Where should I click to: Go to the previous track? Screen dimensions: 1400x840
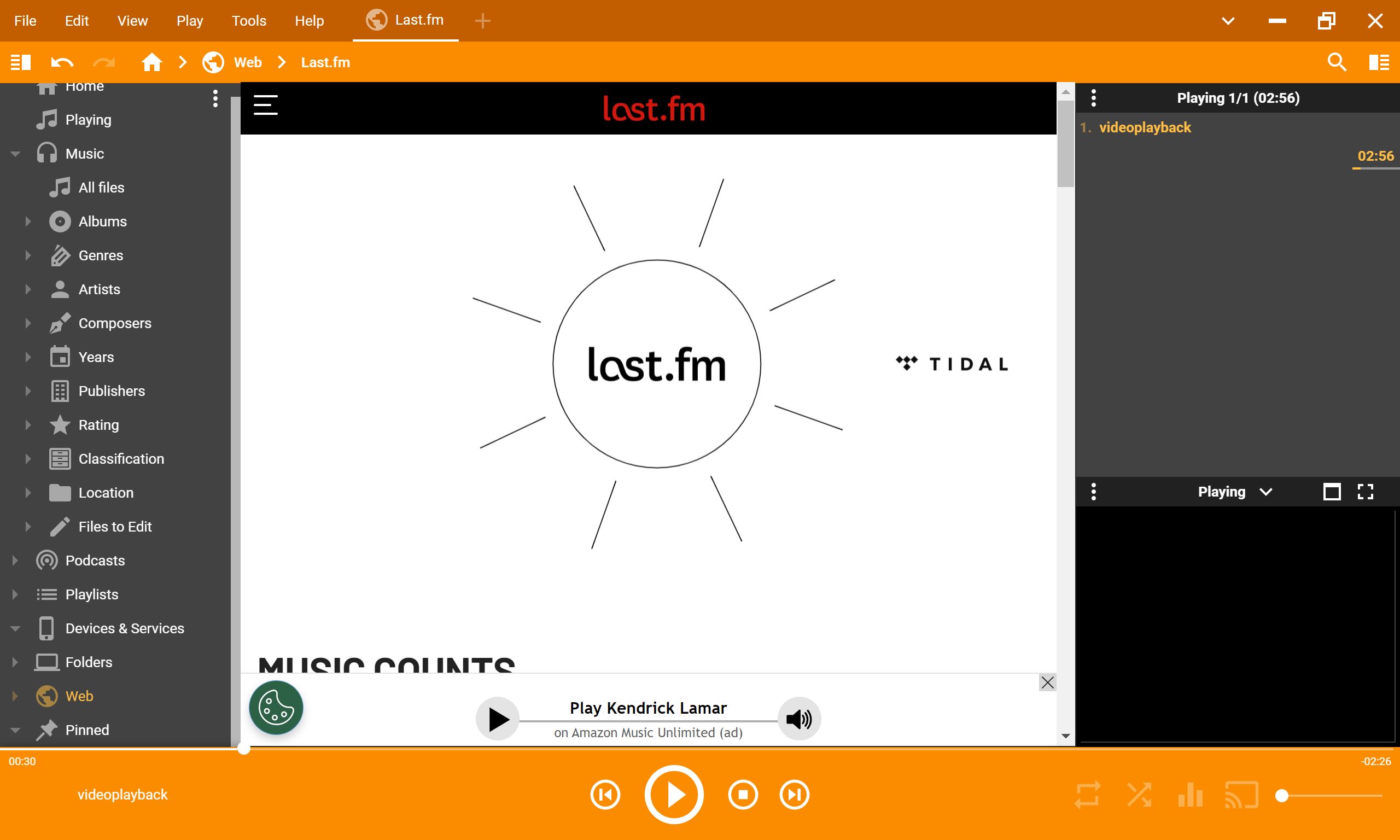(605, 795)
